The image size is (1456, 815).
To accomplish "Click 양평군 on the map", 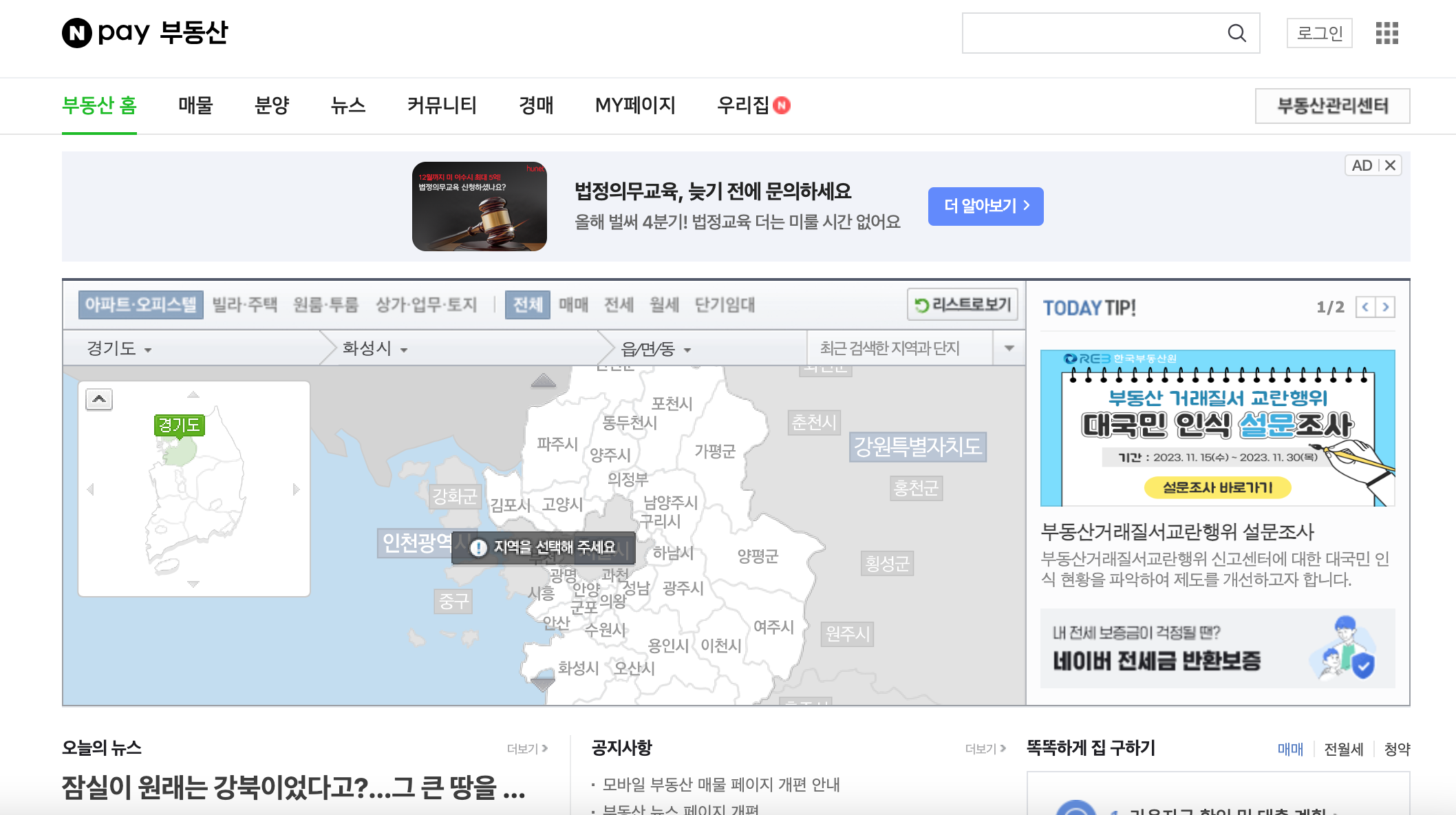I will (x=758, y=556).
